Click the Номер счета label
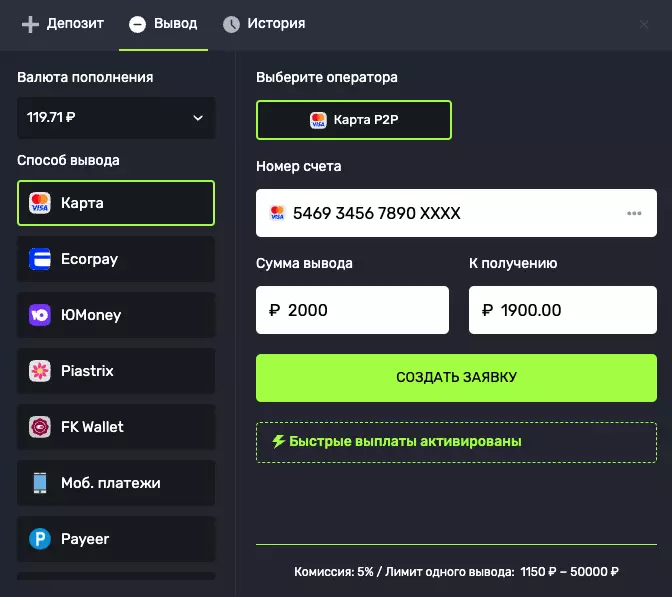The image size is (672, 597). coord(299,166)
